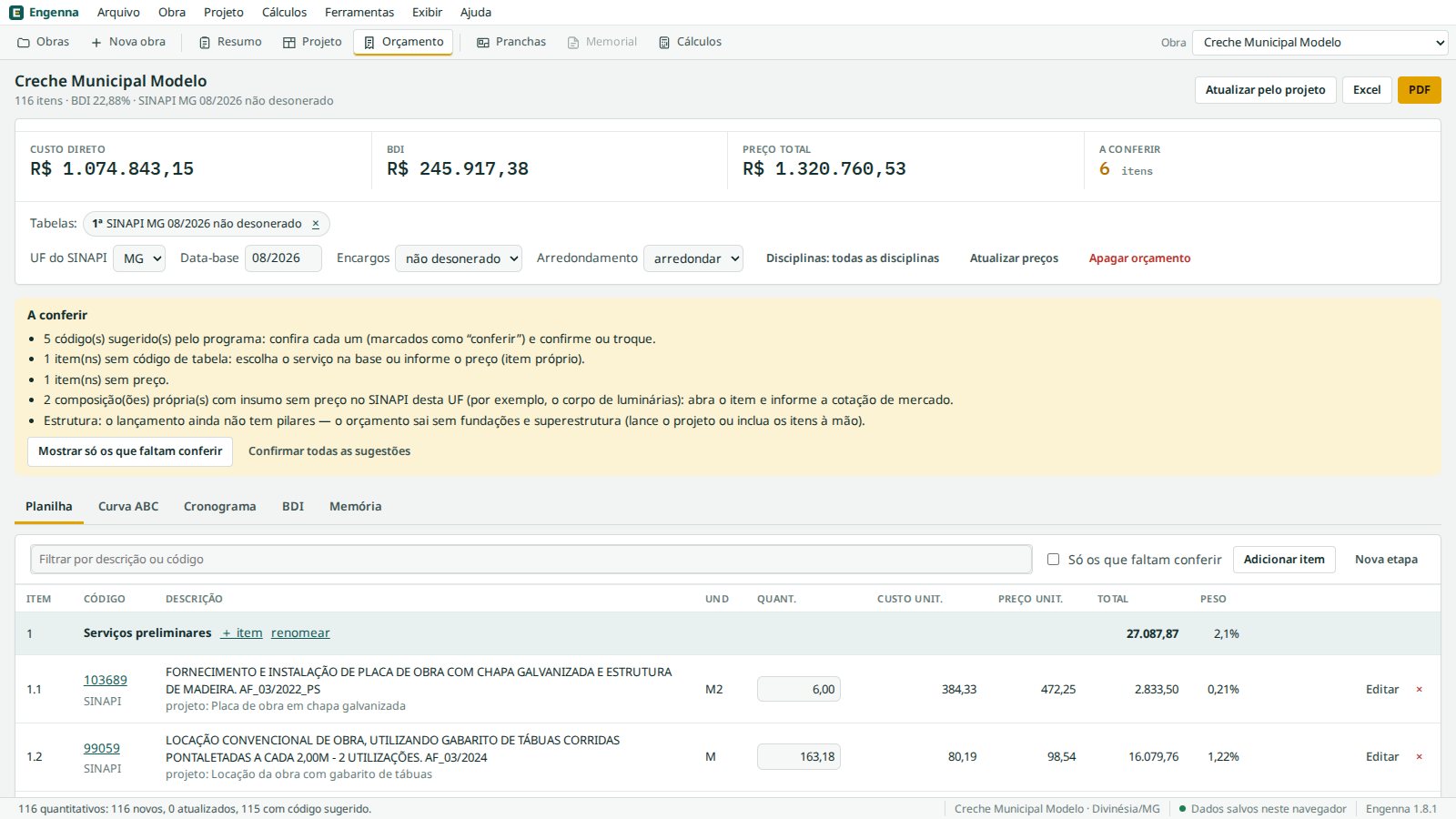
Task: Click Confirmar todas as sugestões
Action: [329, 451]
